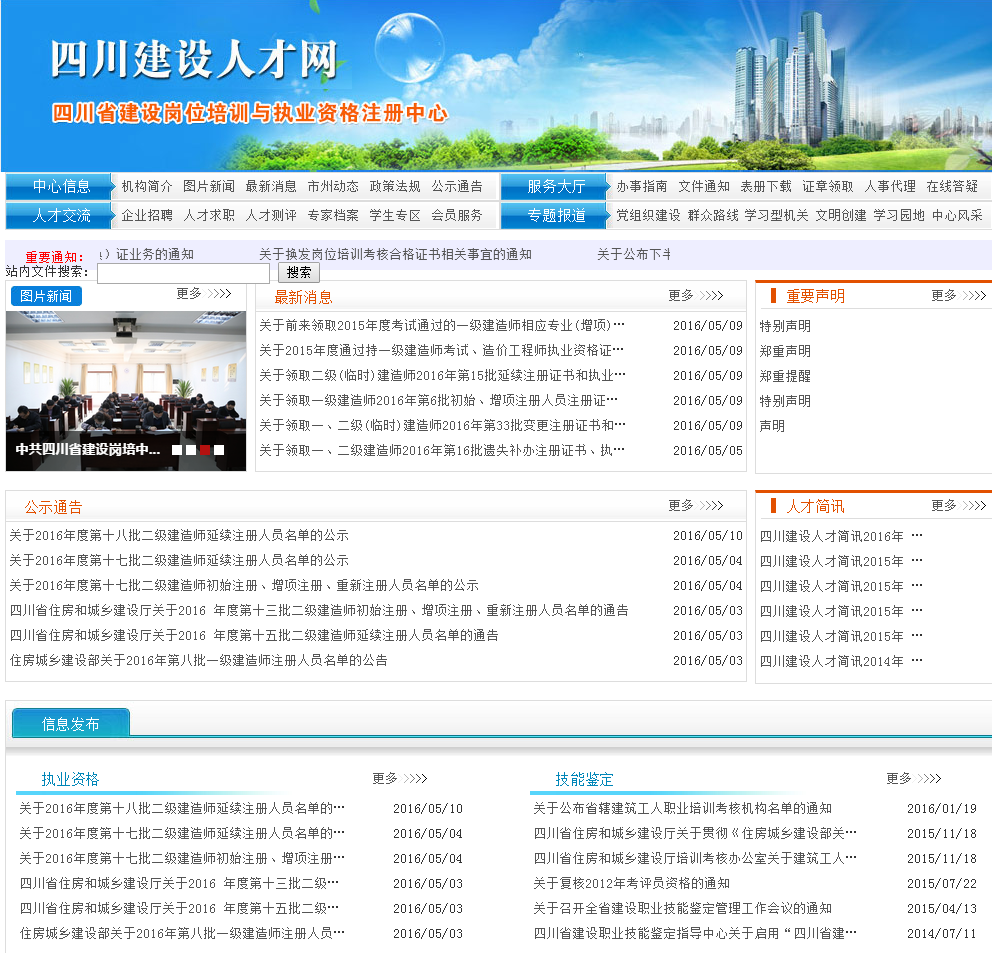
Task: Open 关于召开全省建设职业技能鉴定管理工作会议的通知
Action: click(683, 908)
